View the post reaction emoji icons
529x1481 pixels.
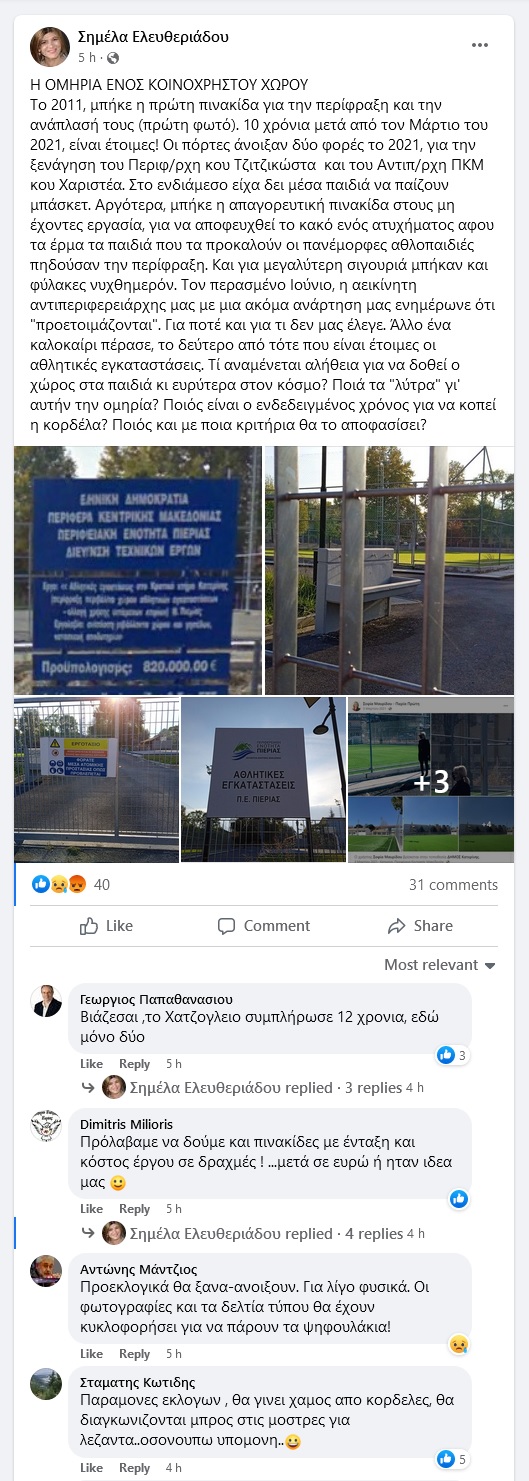click(x=59, y=884)
